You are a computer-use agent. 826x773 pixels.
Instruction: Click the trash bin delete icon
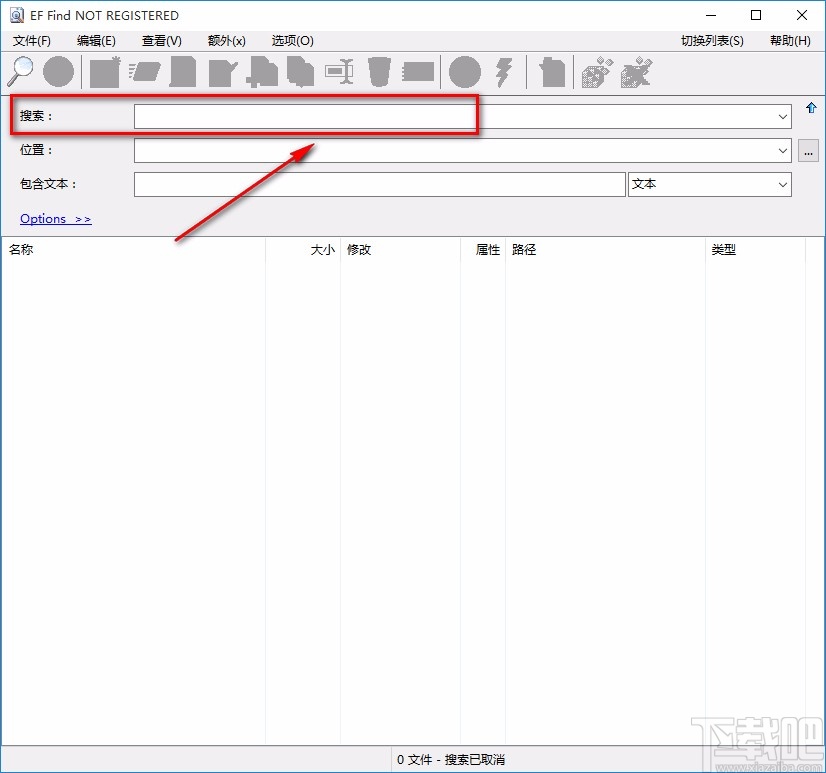click(379, 72)
